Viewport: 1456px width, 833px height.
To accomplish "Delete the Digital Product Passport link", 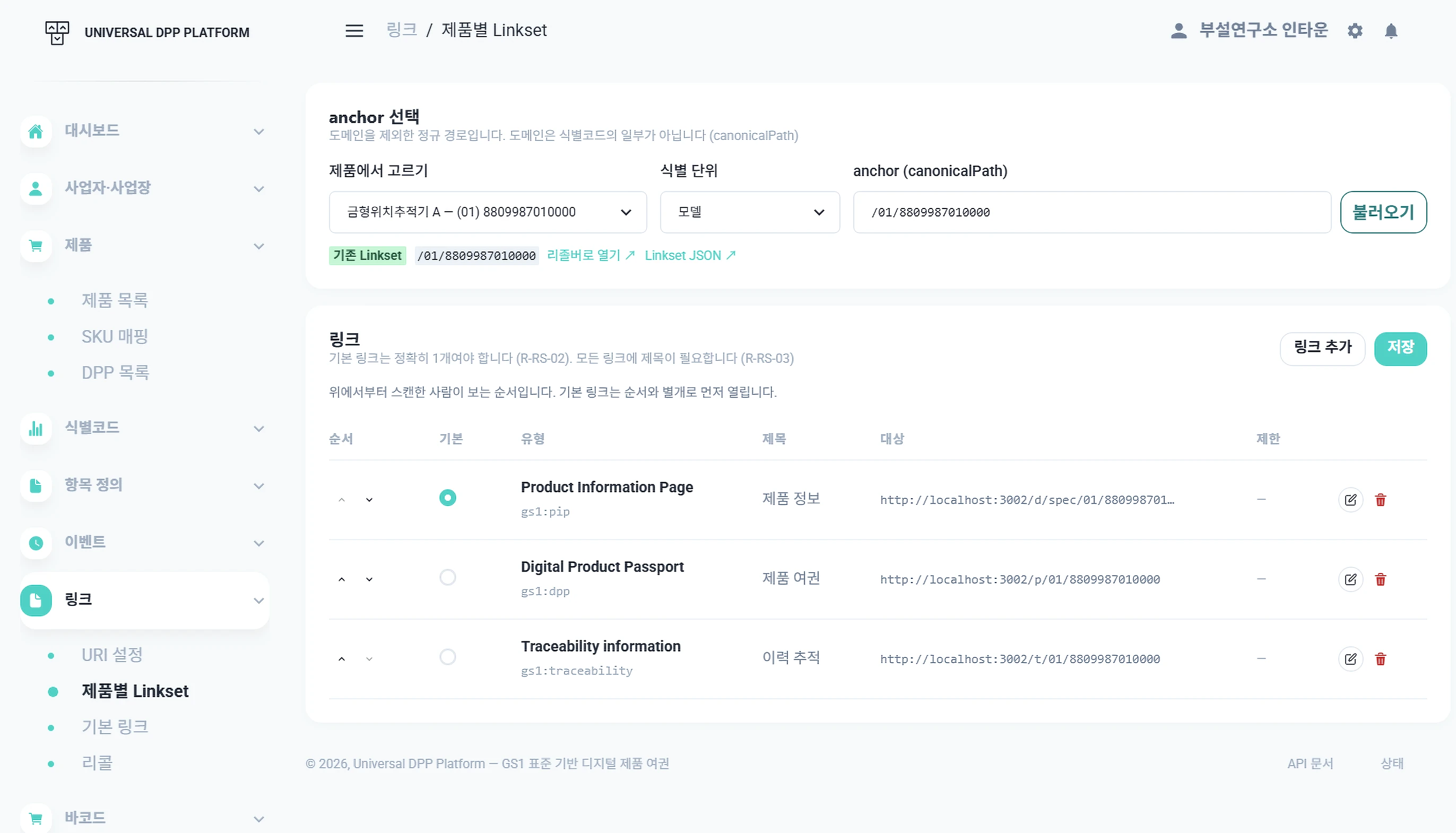I will [x=1380, y=579].
